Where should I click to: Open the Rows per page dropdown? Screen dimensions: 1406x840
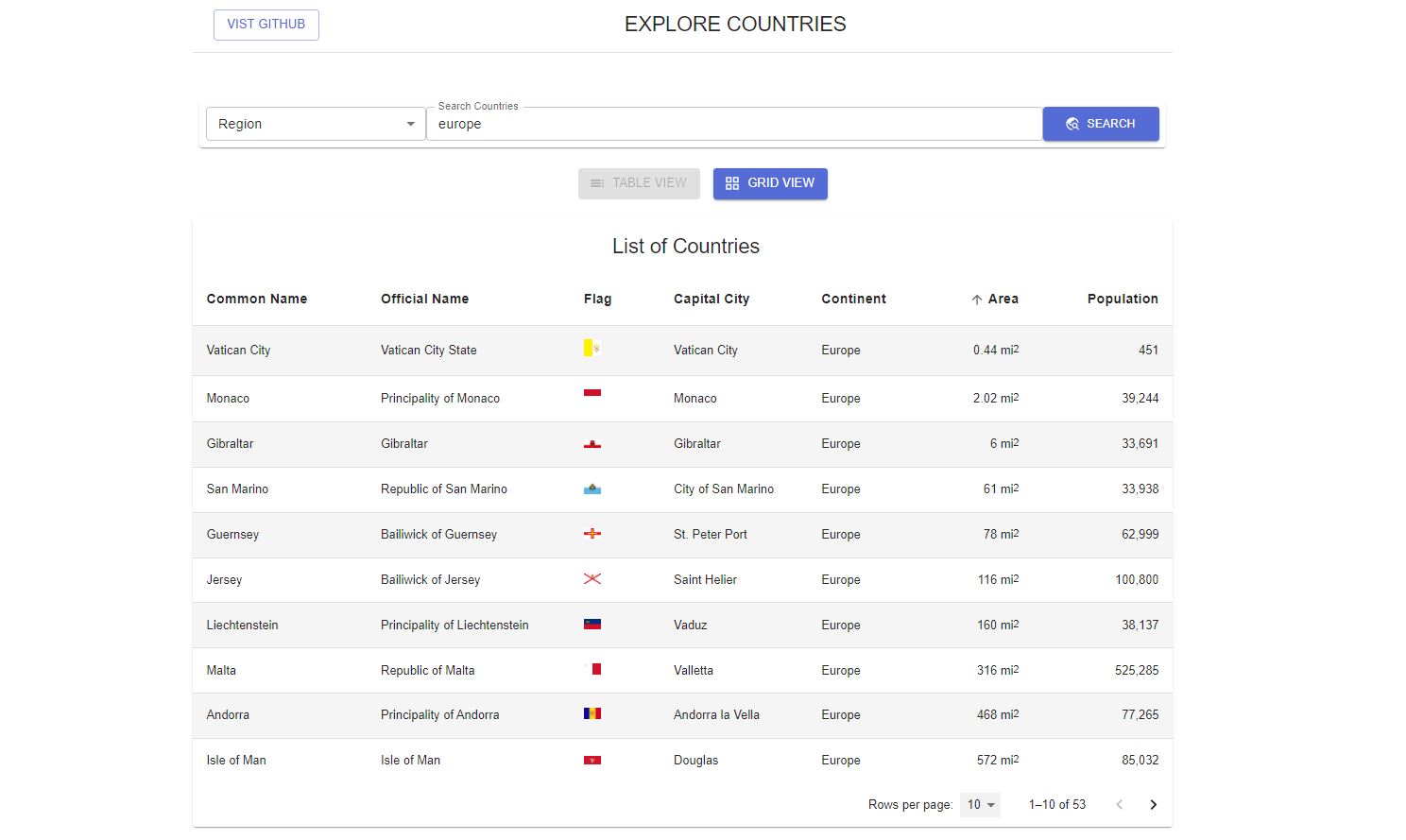[x=980, y=805]
